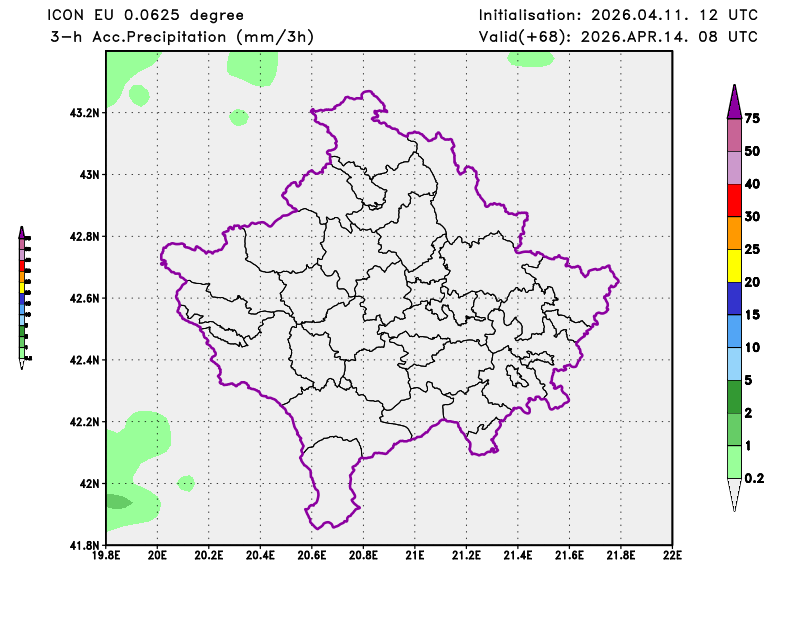Click the 43.2N latitude axis label
This screenshot has width=800, height=618.
[85, 113]
